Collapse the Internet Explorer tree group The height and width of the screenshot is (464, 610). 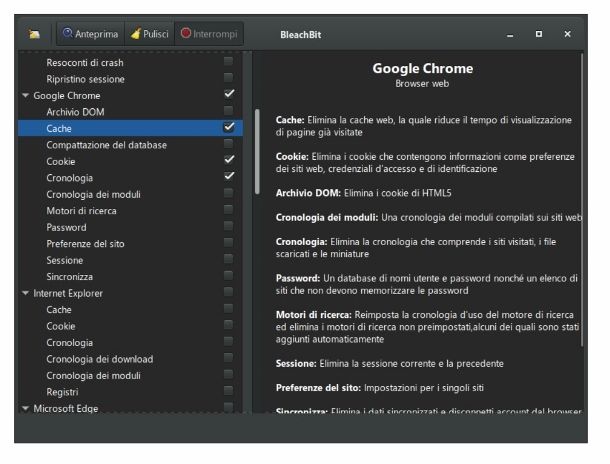[26, 293]
